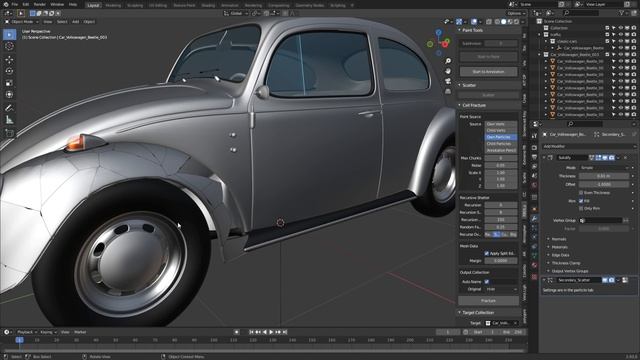Enable the Only Rim checkbox

(581, 209)
